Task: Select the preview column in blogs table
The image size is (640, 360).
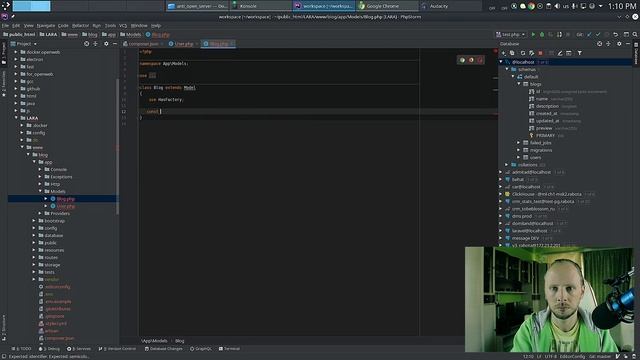Action: [544, 128]
